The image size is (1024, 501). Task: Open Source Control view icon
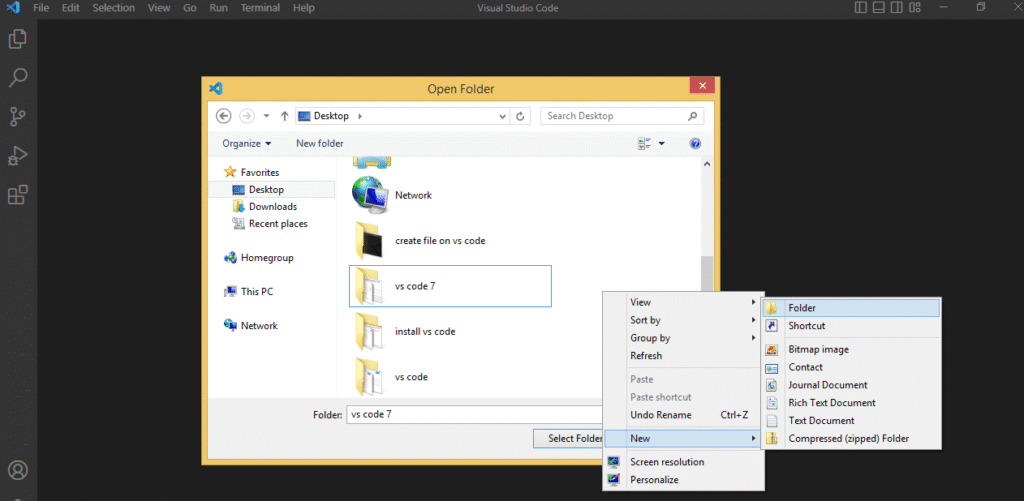click(x=18, y=117)
